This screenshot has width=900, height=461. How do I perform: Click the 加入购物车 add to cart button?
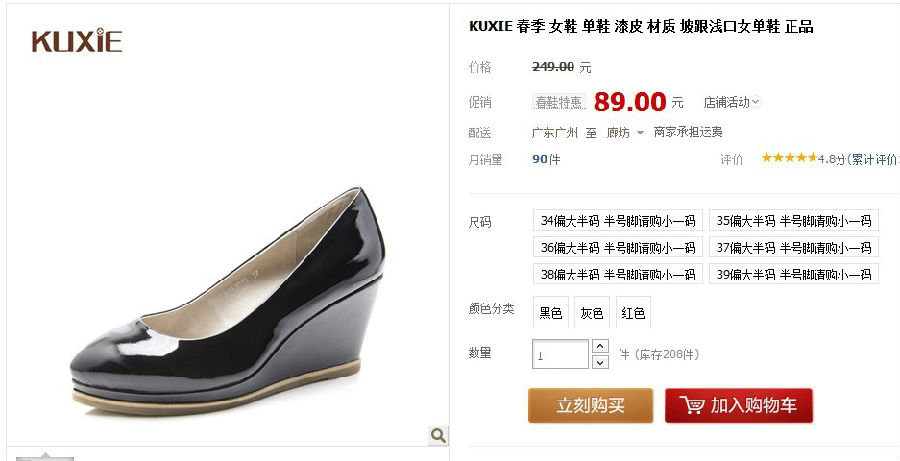[739, 405]
